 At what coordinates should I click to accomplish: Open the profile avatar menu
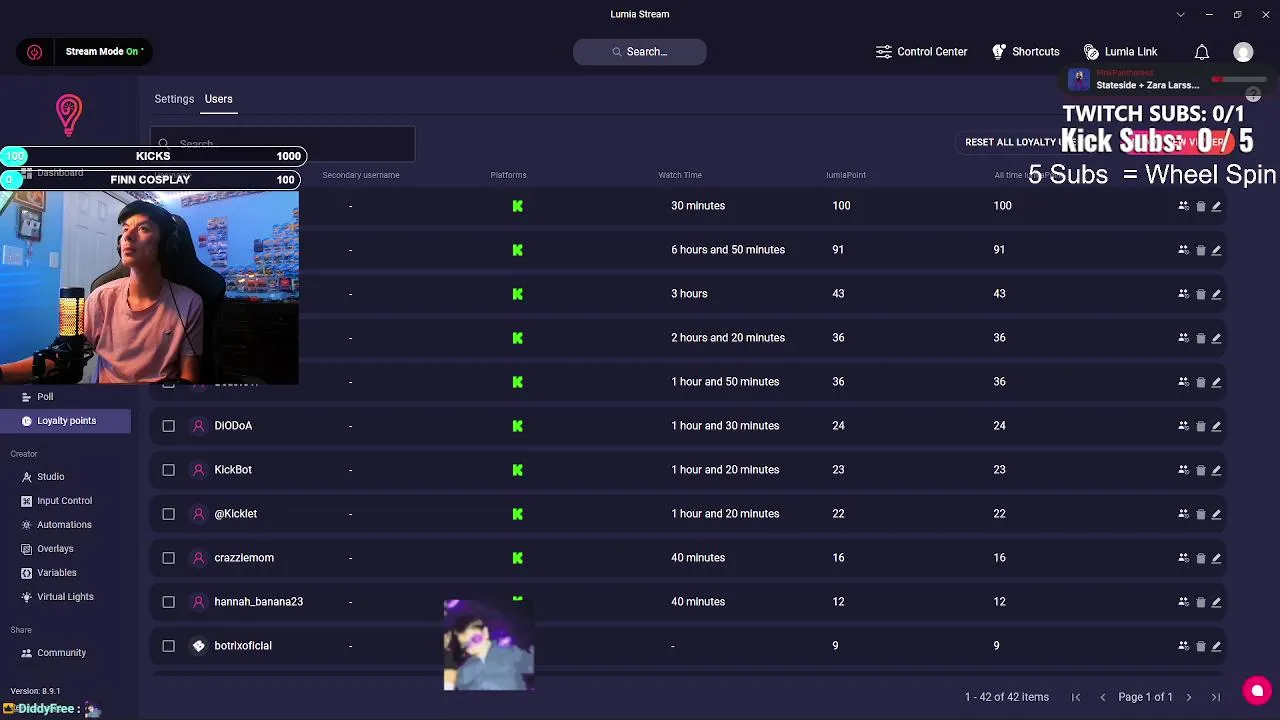point(1243,52)
